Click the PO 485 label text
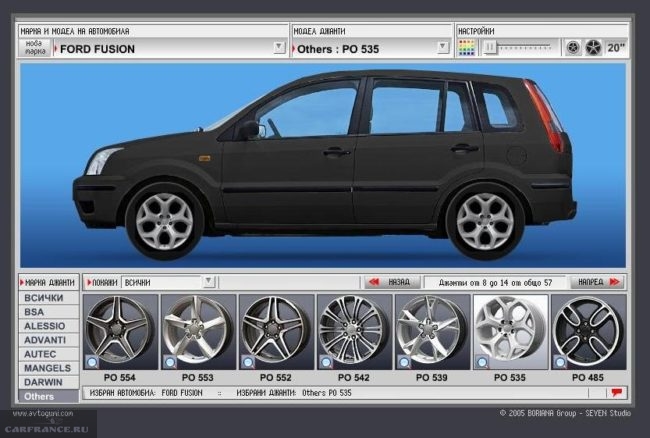 pyautogui.click(x=587, y=378)
